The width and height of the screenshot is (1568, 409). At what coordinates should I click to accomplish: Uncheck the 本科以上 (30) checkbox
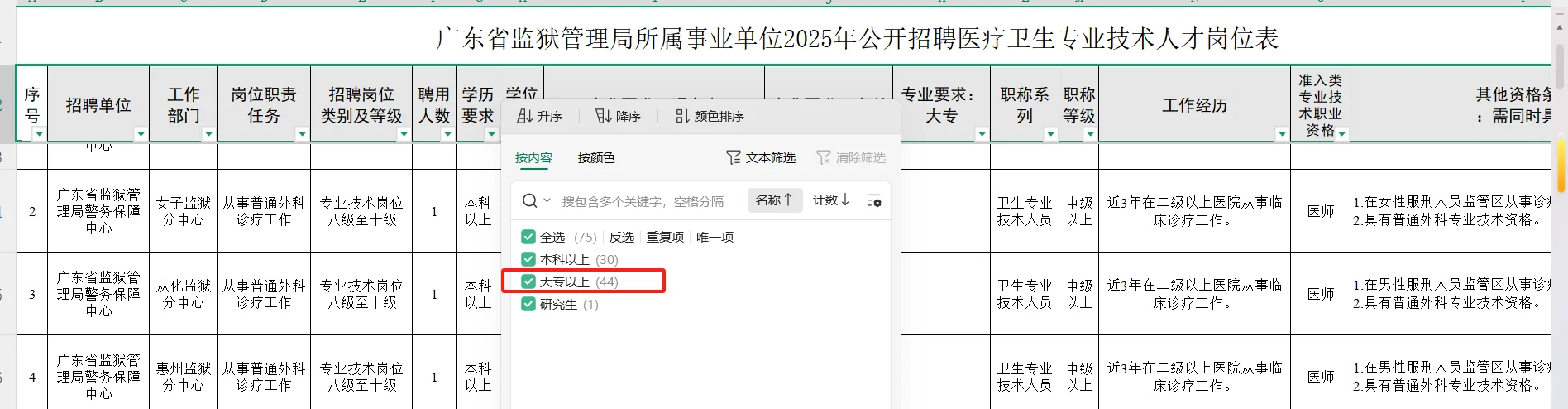pyautogui.click(x=528, y=259)
